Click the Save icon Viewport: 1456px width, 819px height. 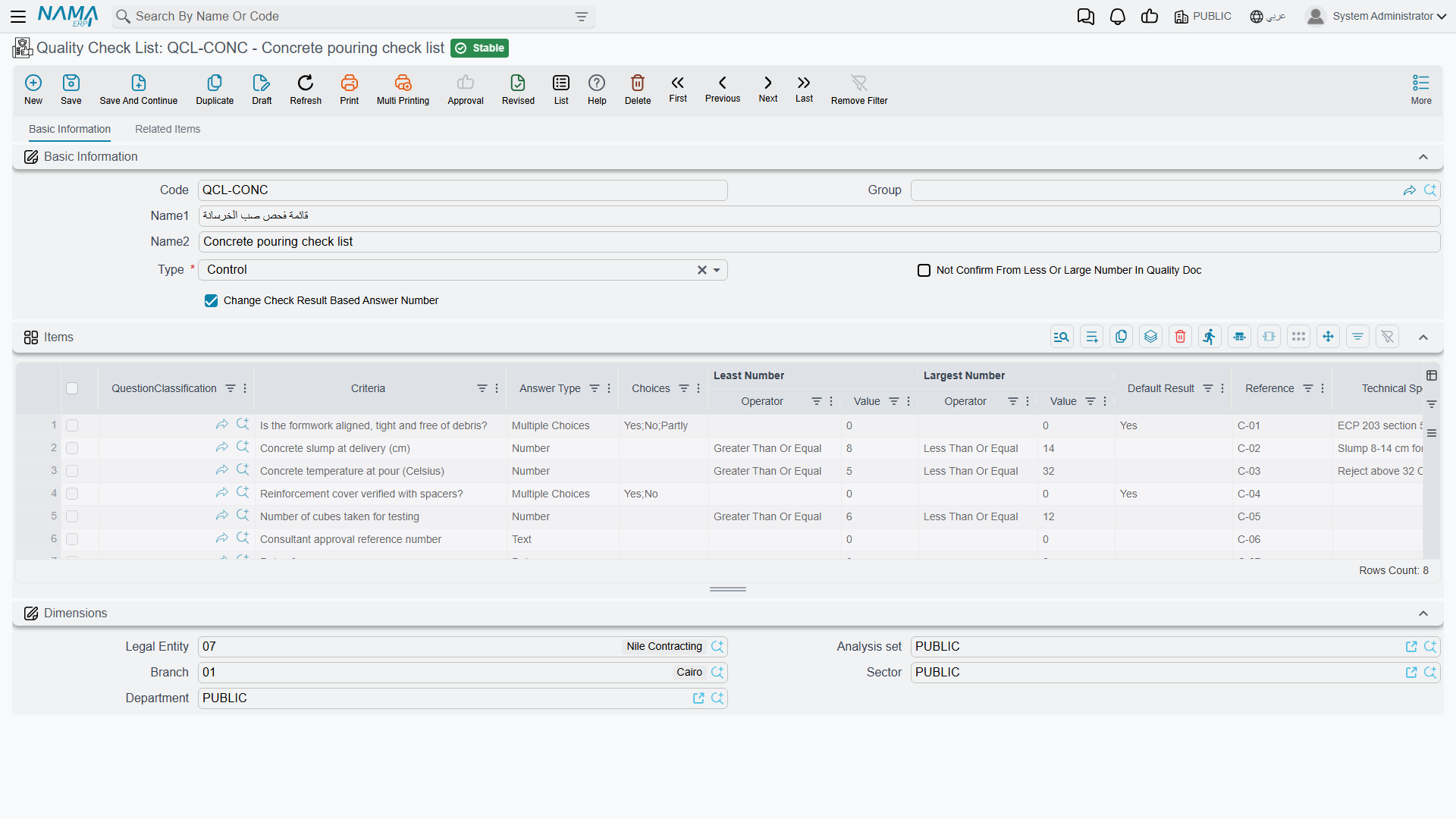pos(71,83)
